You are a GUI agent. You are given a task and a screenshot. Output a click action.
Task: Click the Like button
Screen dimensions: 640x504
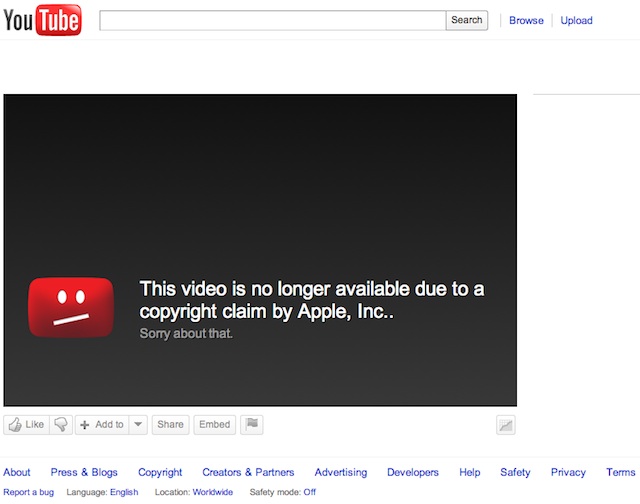pyautogui.click(x=27, y=425)
